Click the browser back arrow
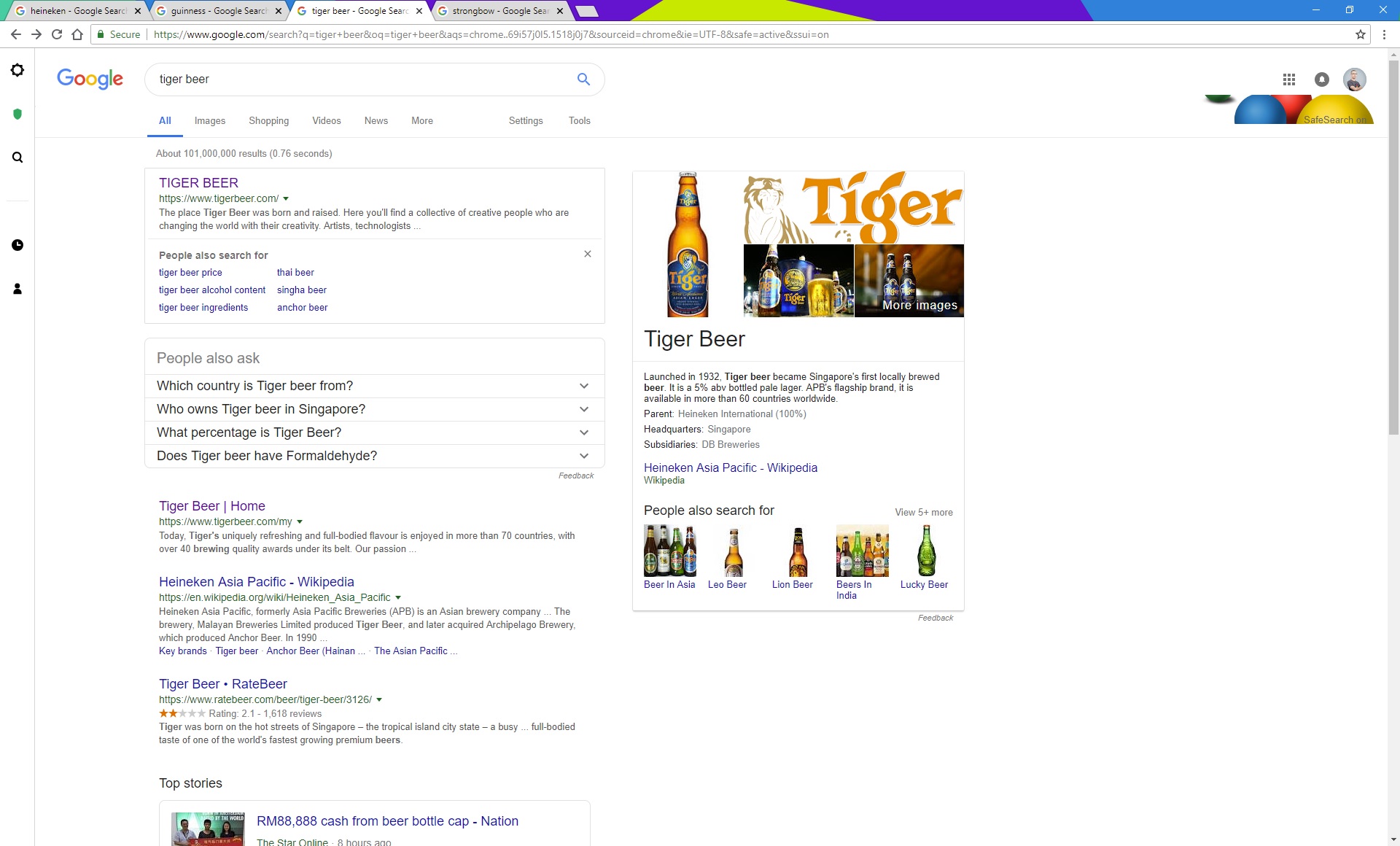The width and height of the screenshot is (1400, 846). (15, 34)
